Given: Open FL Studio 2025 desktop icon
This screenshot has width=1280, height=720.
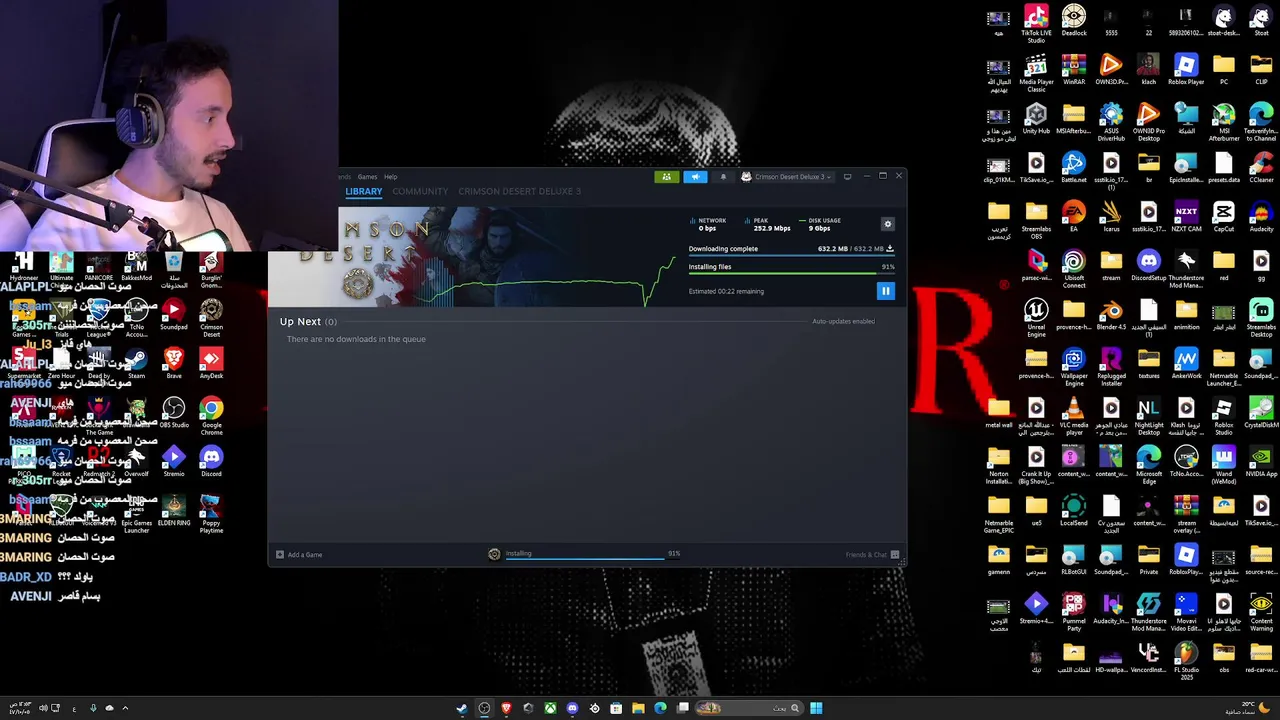Looking at the screenshot, I should pyautogui.click(x=1186, y=661).
